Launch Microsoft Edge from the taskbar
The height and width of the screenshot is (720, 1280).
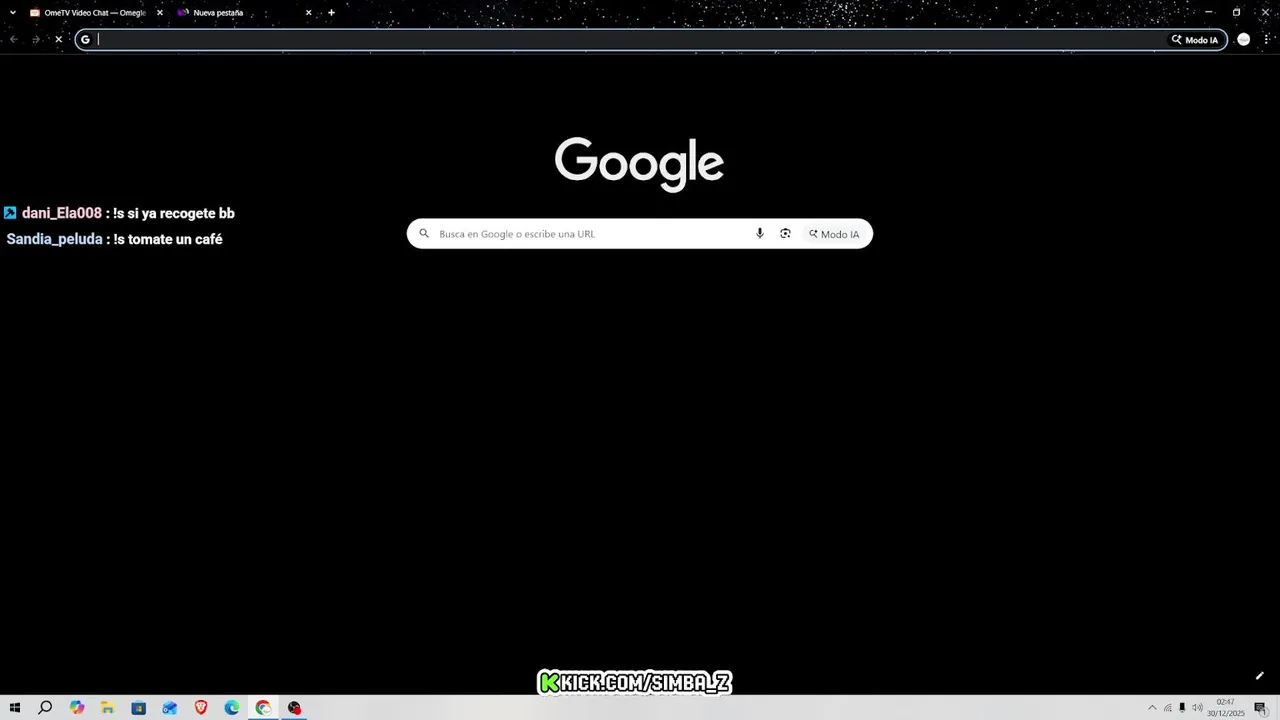click(x=232, y=708)
